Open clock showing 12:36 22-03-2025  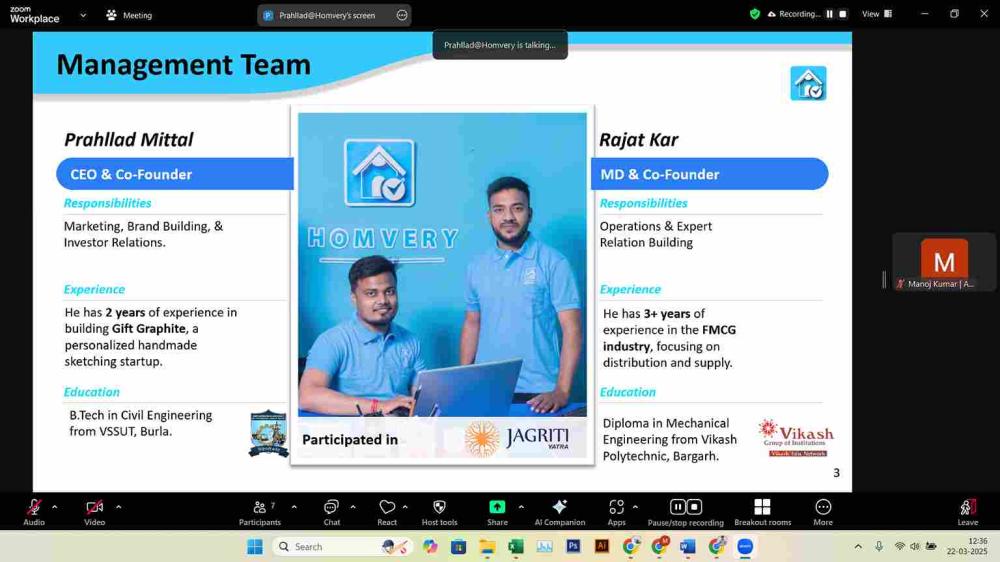click(x=967, y=547)
